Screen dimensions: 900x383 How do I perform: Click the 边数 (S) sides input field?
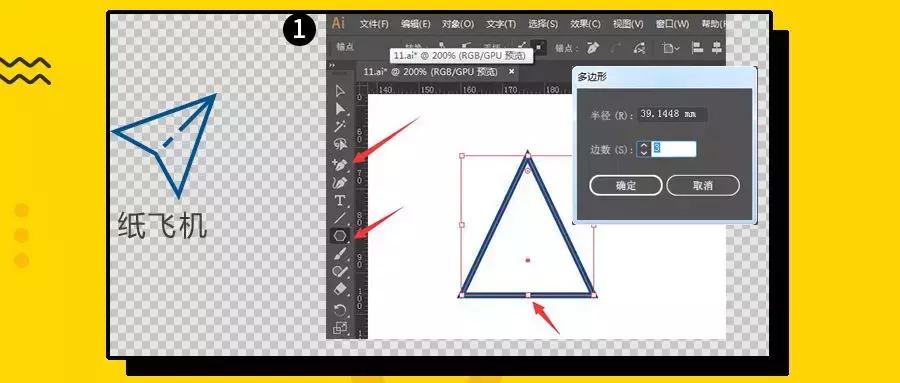point(674,149)
